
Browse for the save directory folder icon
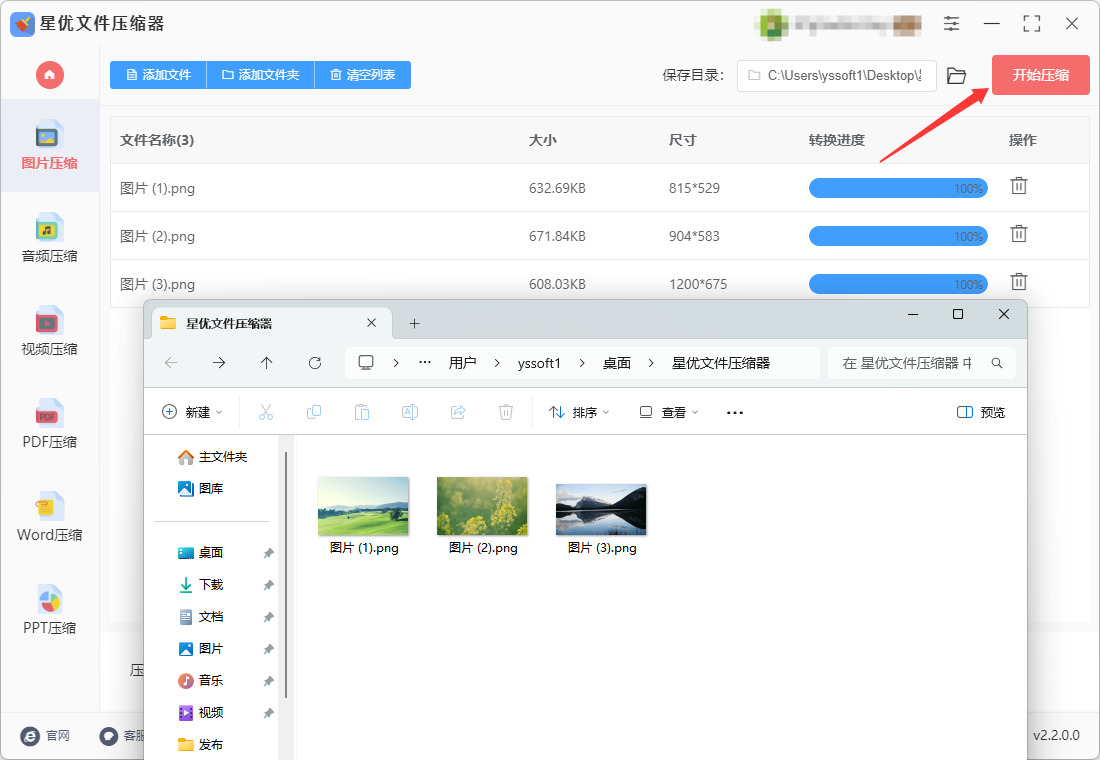956,75
